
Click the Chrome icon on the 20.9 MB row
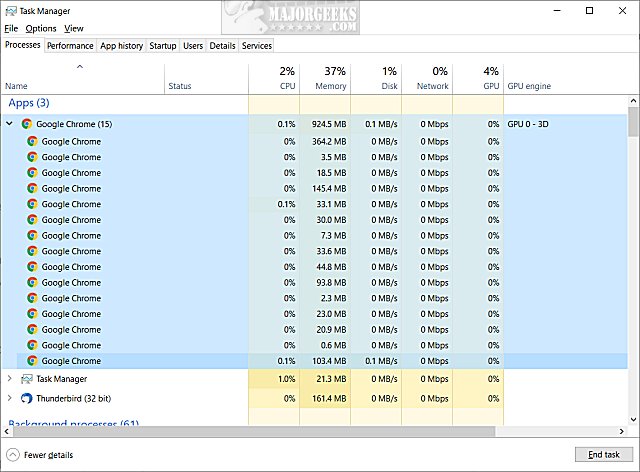(x=32, y=330)
